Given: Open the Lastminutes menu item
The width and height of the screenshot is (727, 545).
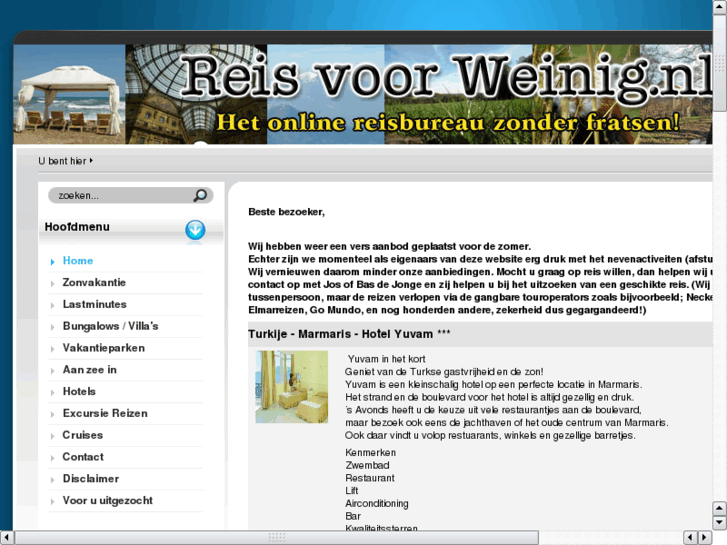Looking at the screenshot, I should tap(95, 304).
